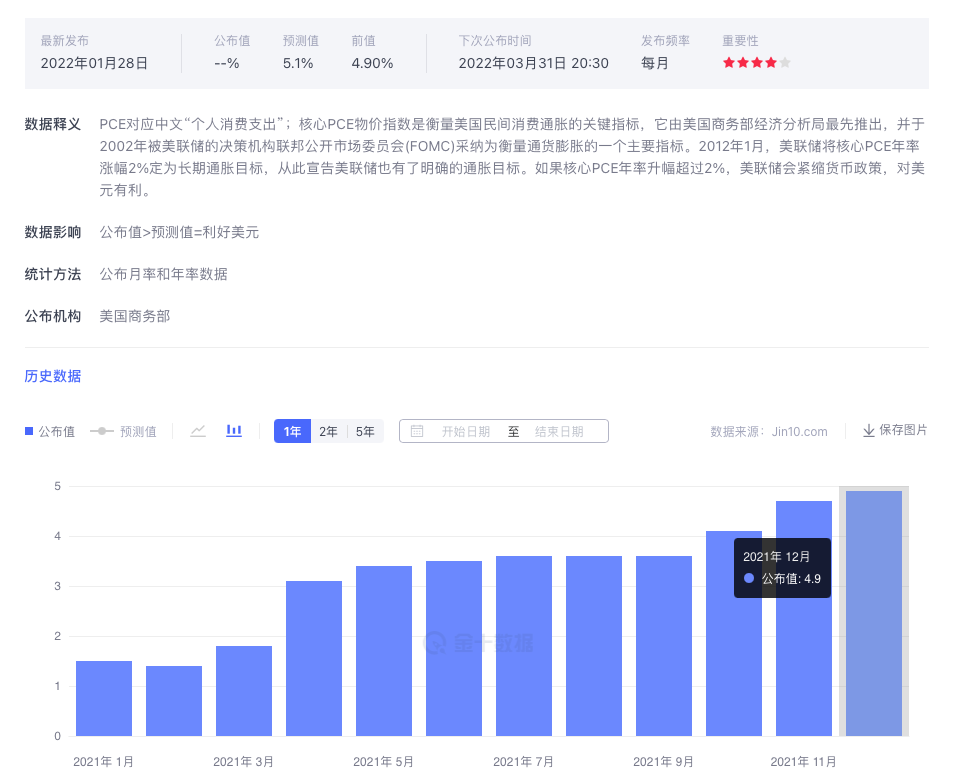The width and height of the screenshot is (953, 773).
Task: Click the 公布值: 4.9 tooltip text
Action: click(791, 579)
